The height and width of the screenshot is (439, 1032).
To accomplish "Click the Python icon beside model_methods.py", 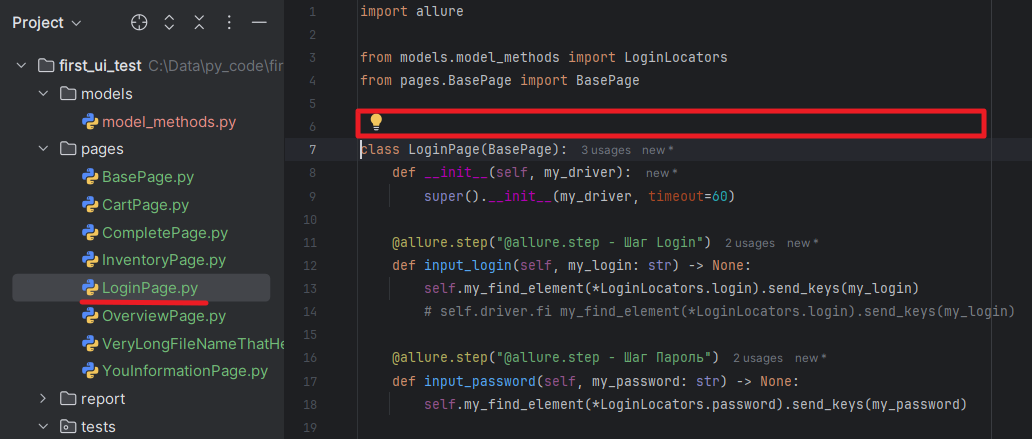I will pos(90,122).
